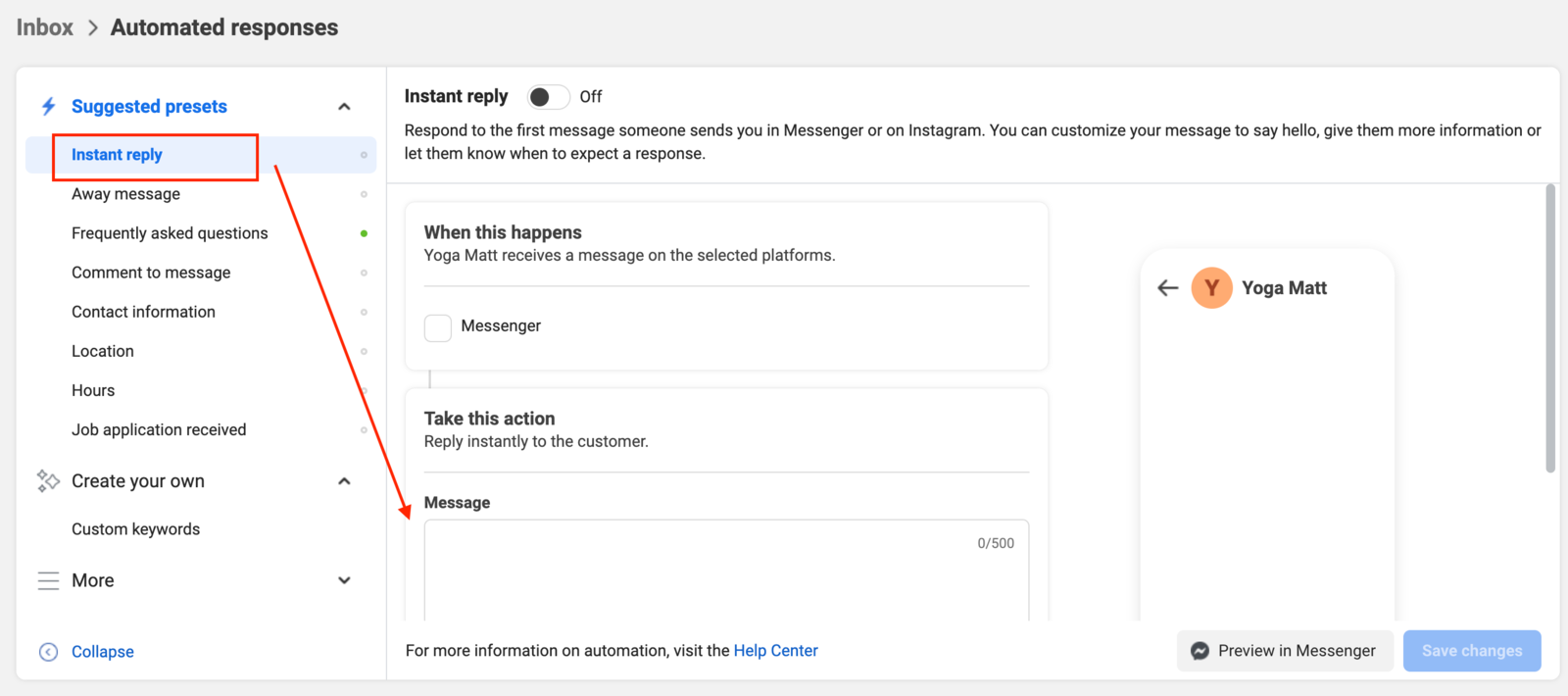This screenshot has height=696, width=1568.
Task: Click the vertical scrollbar in the settings panel
Action: tap(1549, 328)
